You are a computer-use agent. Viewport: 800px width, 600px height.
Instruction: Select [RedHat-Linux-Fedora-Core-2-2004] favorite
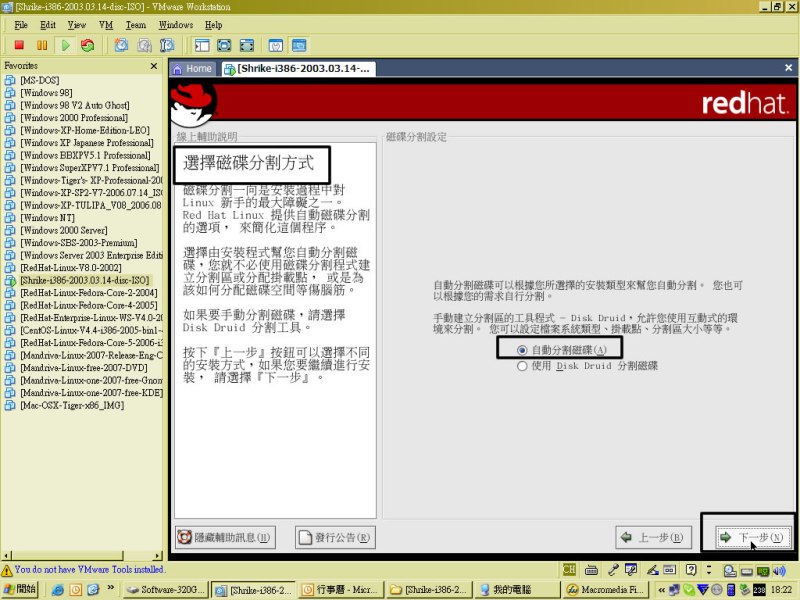(89, 293)
